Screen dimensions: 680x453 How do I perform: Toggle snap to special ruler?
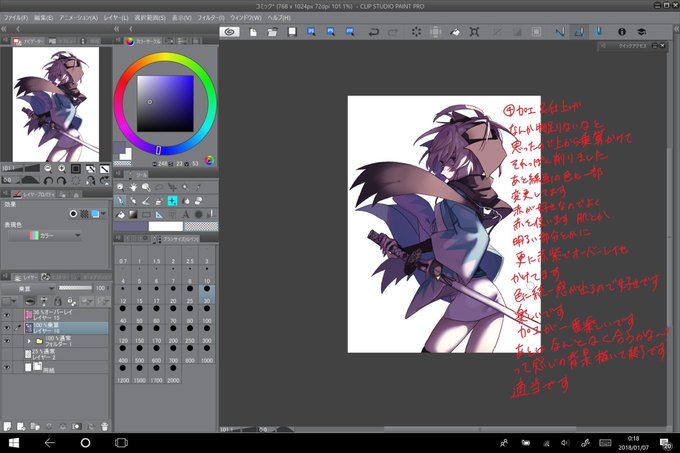coord(579,32)
